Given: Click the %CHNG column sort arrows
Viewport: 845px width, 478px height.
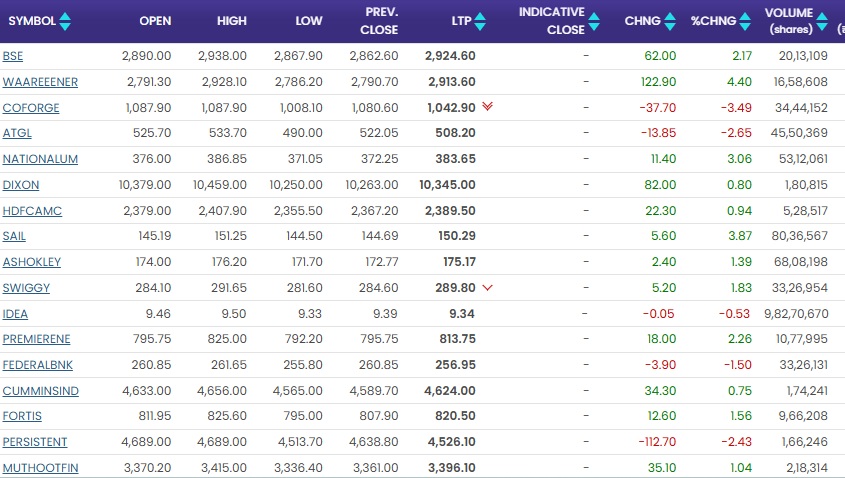Looking at the screenshot, I should pyautogui.click(x=746, y=21).
